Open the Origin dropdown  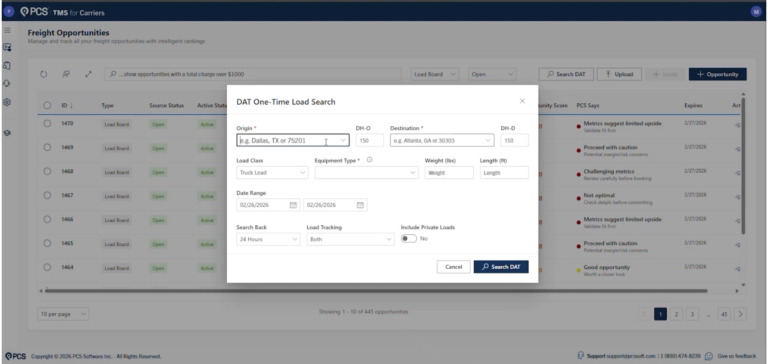click(293, 141)
